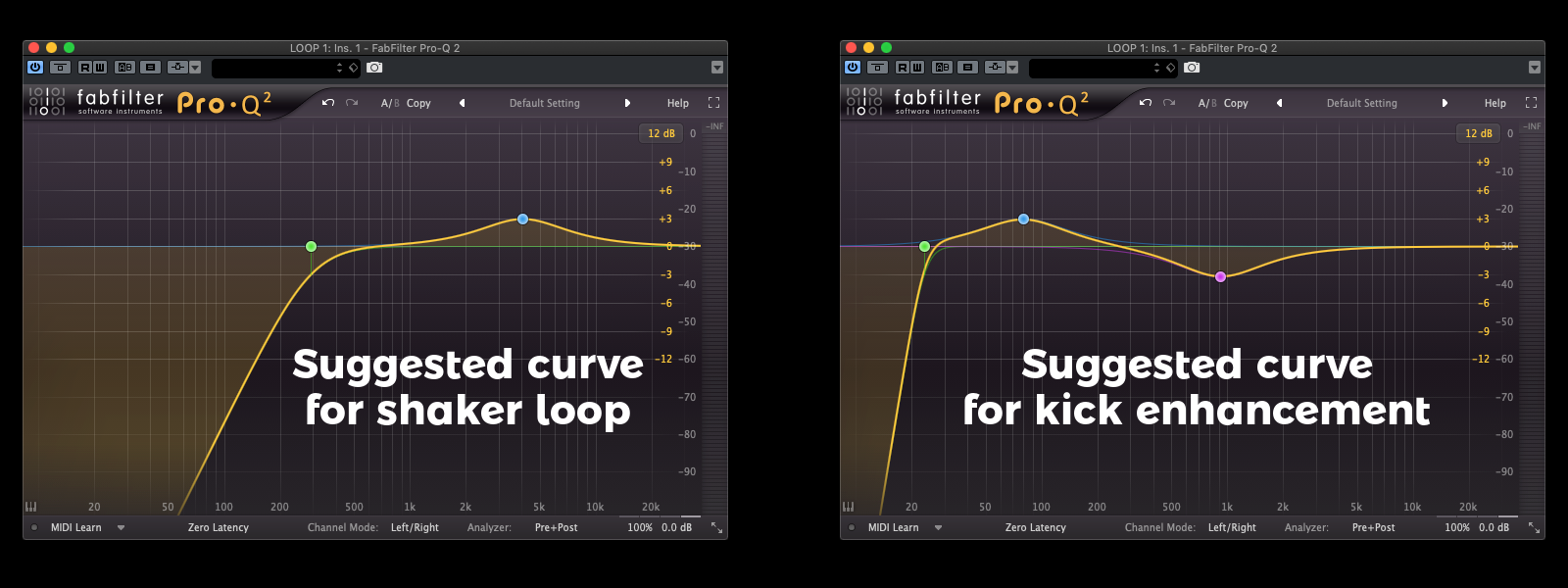Click undo arrow in shaker loop Pro-Q
The image size is (1568, 588).
click(x=328, y=103)
